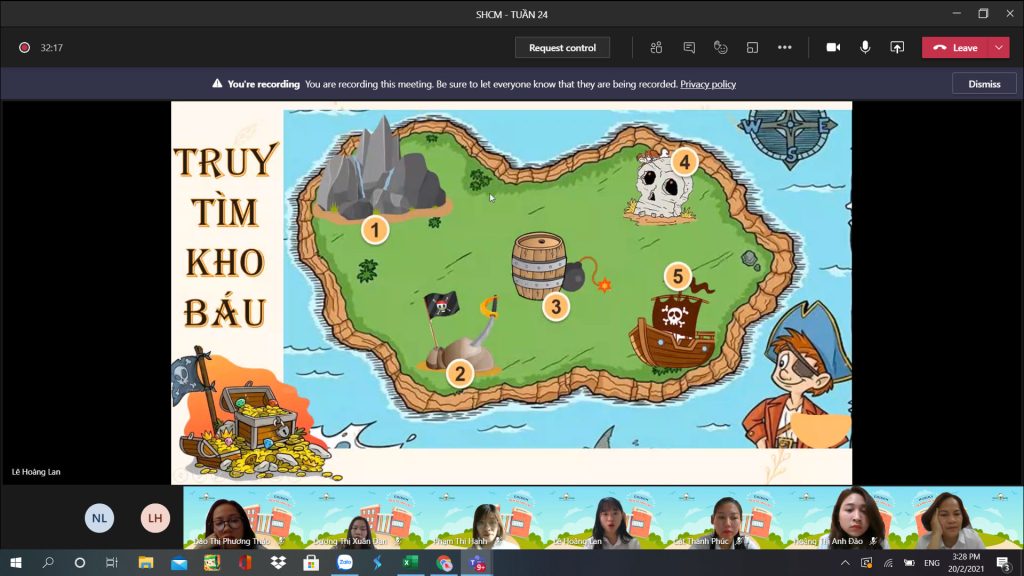Show the participants panel
Screen dimensions: 1024x576
click(x=656, y=47)
